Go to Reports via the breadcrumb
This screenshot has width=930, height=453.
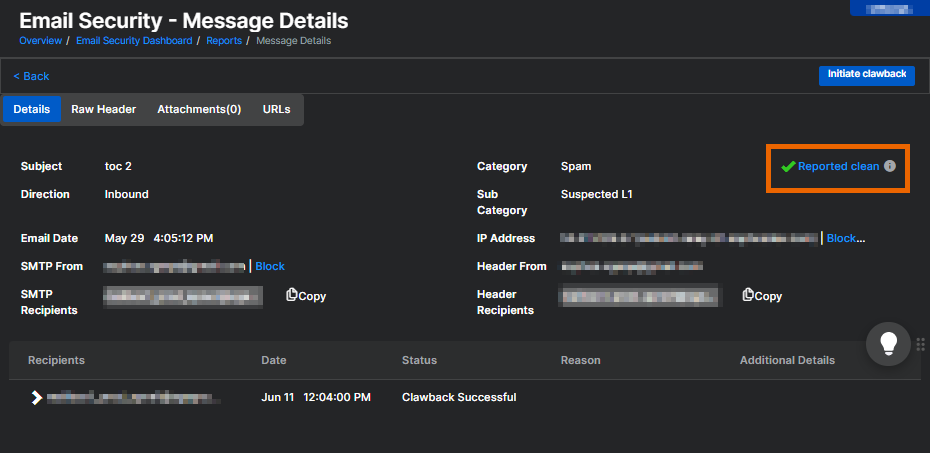(224, 41)
